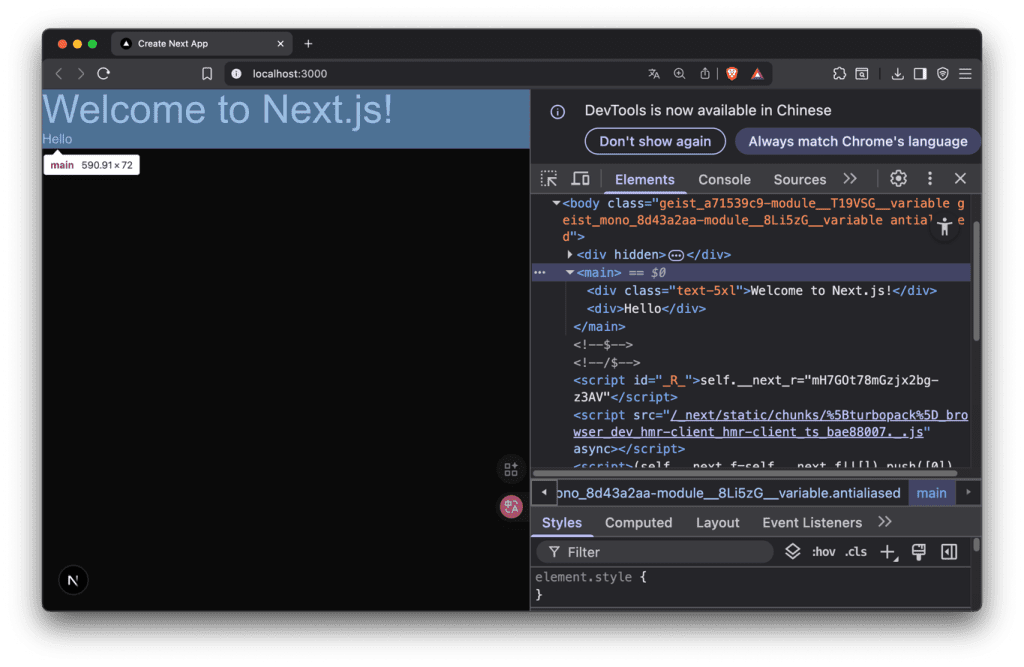Show more DevTools tabs via chevrons

click(x=850, y=179)
